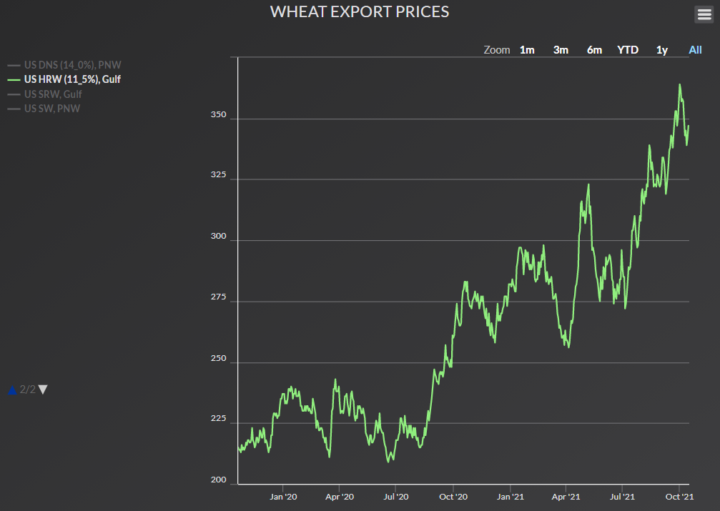The height and width of the screenshot is (511, 720).
Task: Click the Jan '21 x-axis label
Action: (x=511, y=496)
